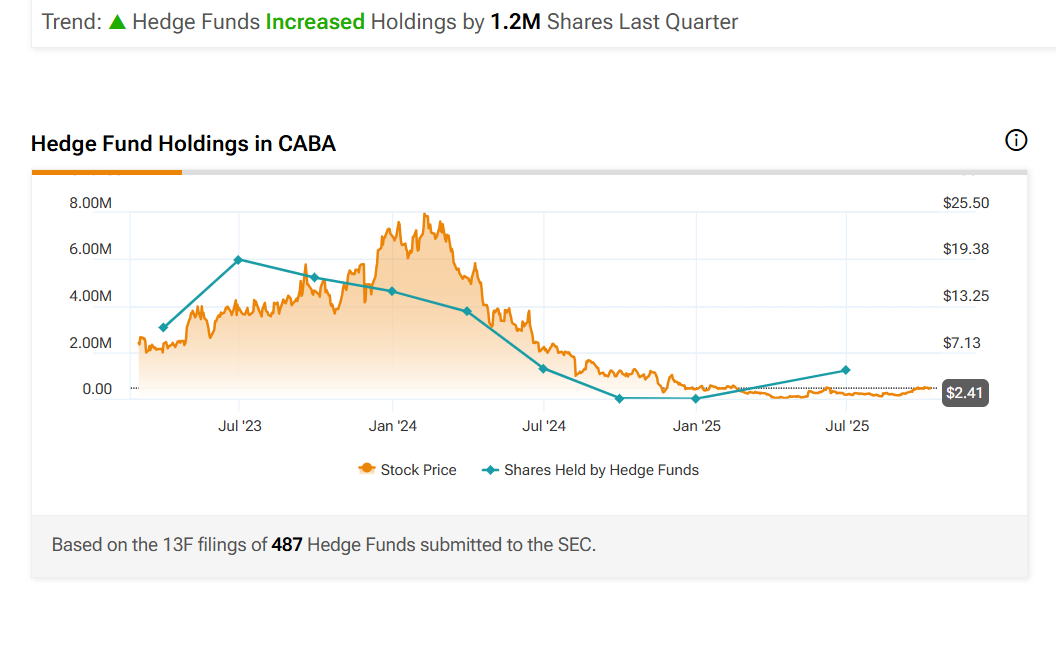This screenshot has height=655, width=1056.
Task: Click the Jan '25 x-axis label
Action: point(697,426)
